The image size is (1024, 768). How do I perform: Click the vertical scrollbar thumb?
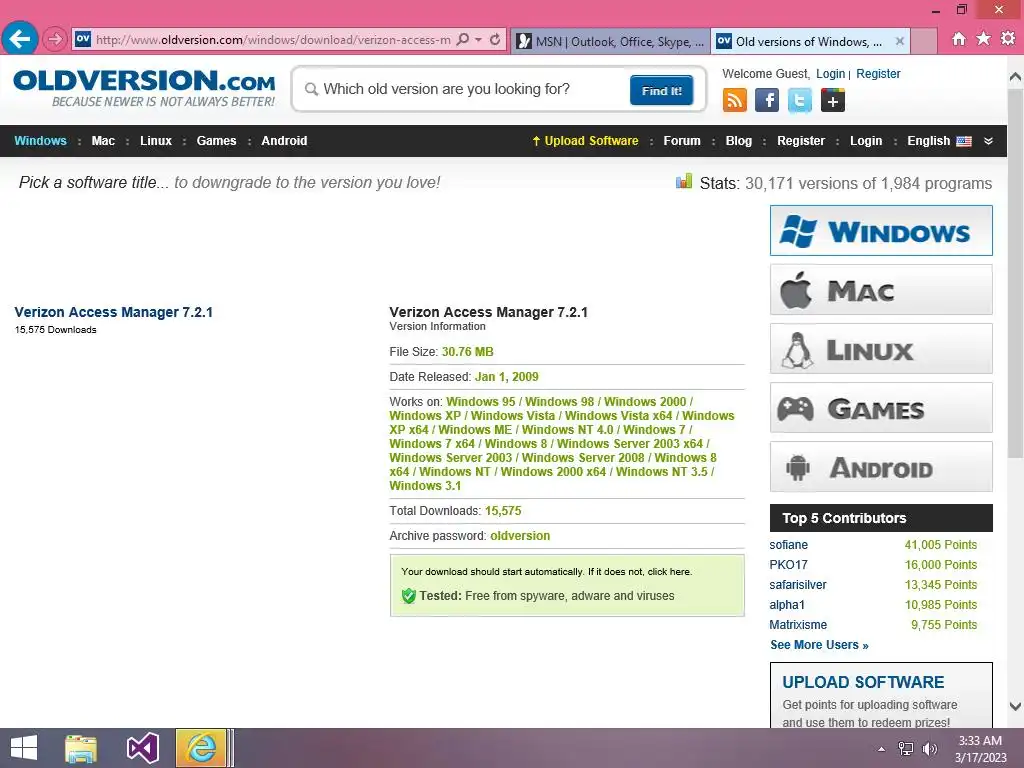tap(1015, 273)
